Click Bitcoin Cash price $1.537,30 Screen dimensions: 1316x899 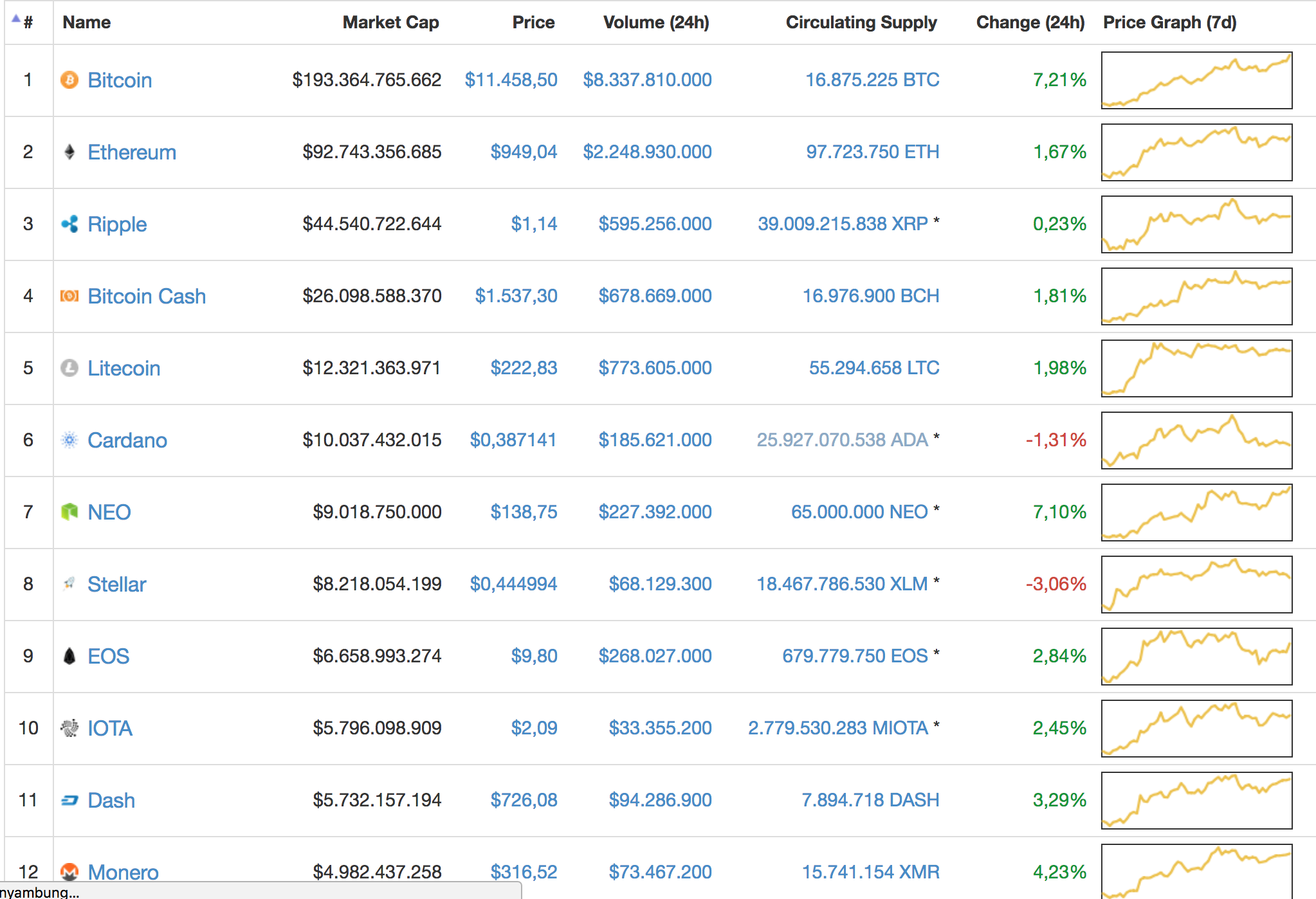516,296
